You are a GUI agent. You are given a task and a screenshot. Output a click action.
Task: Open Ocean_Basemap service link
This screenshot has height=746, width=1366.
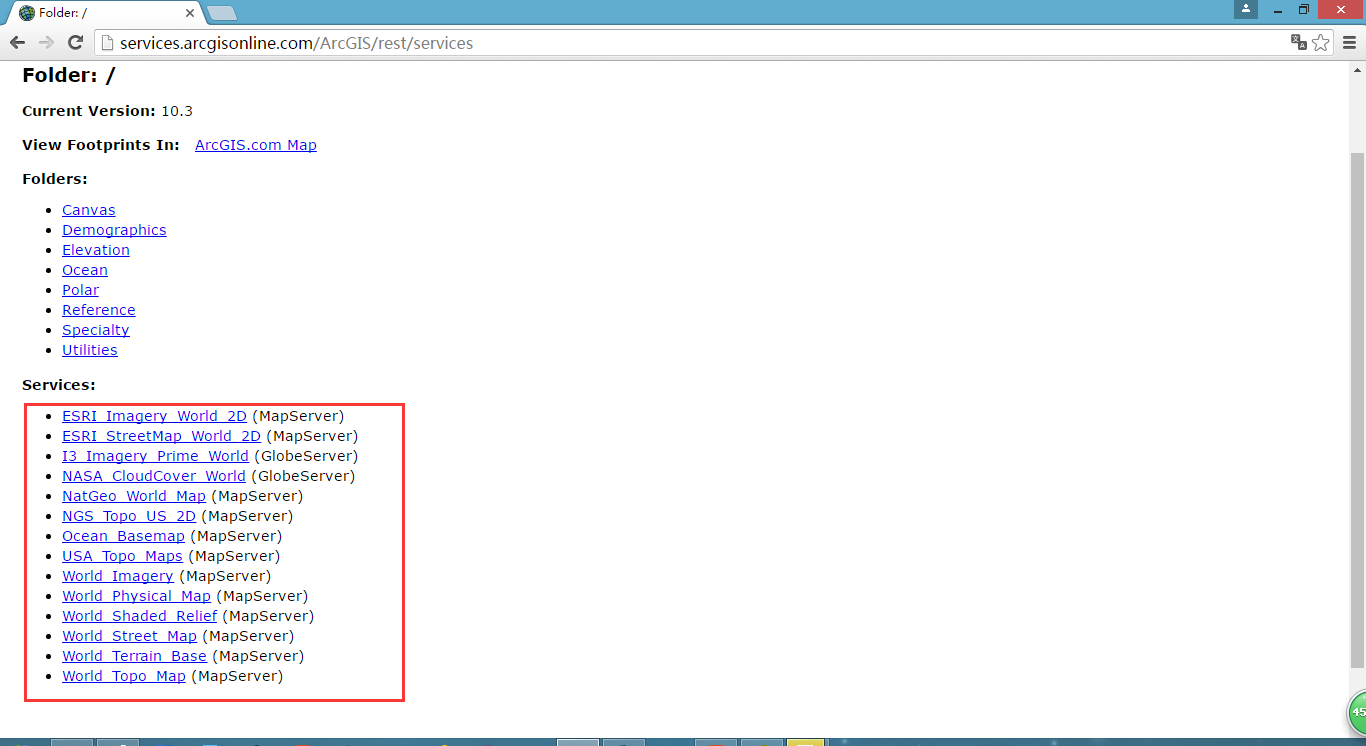(123, 536)
